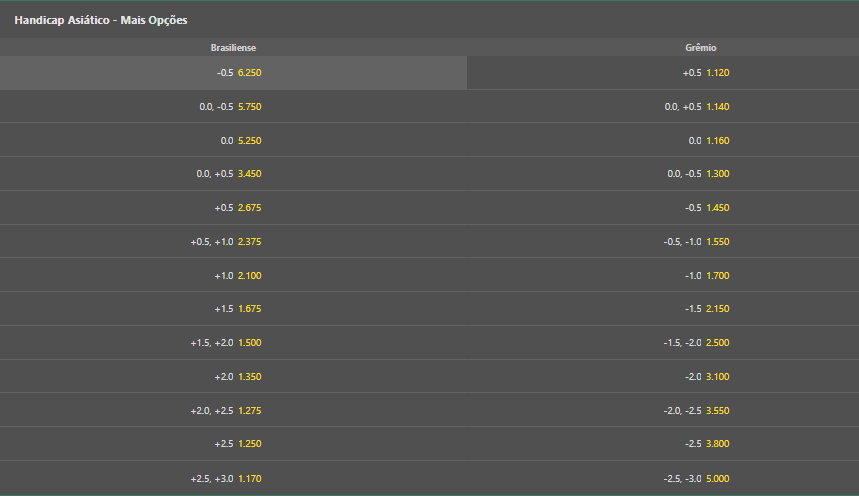
Task: Choose Brasiliense 0.0 handicap at 5.250
Action: pyautogui.click(x=233, y=140)
